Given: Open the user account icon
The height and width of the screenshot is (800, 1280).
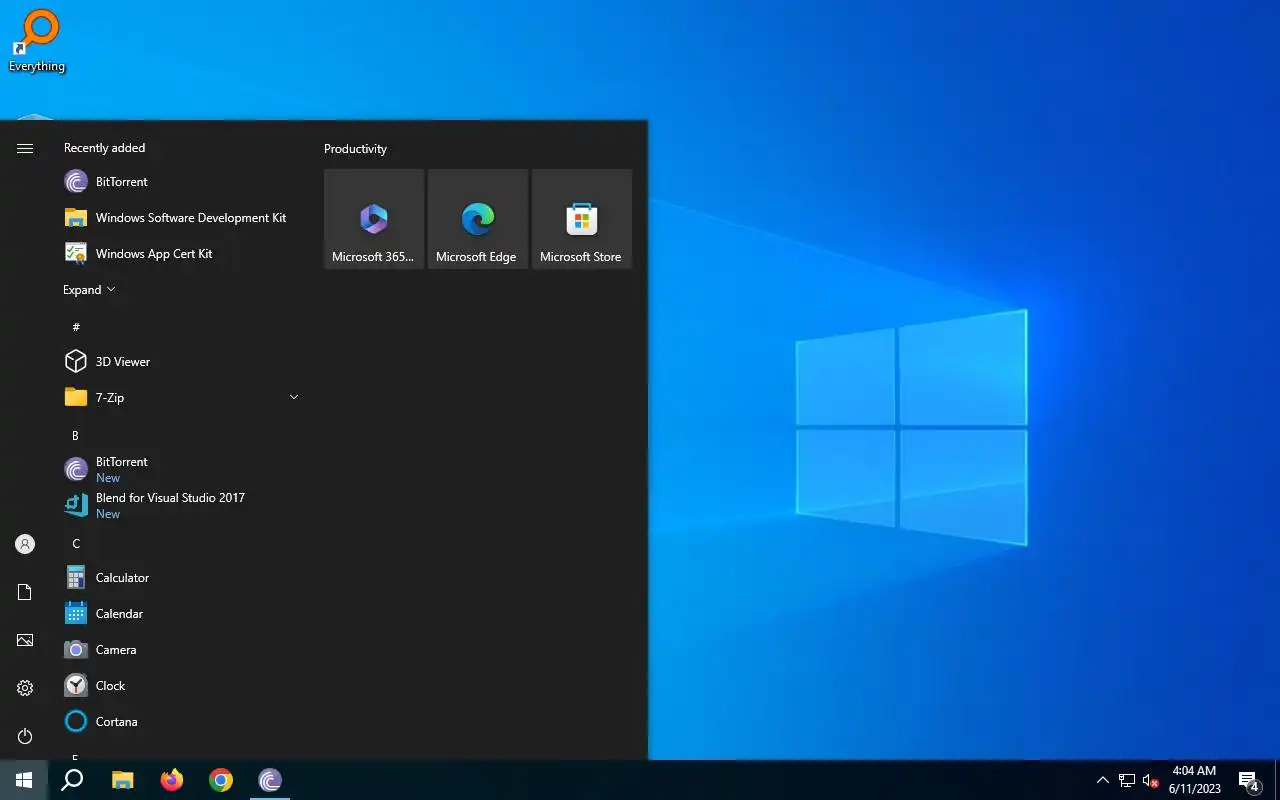Looking at the screenshot, I should [25, 544].
